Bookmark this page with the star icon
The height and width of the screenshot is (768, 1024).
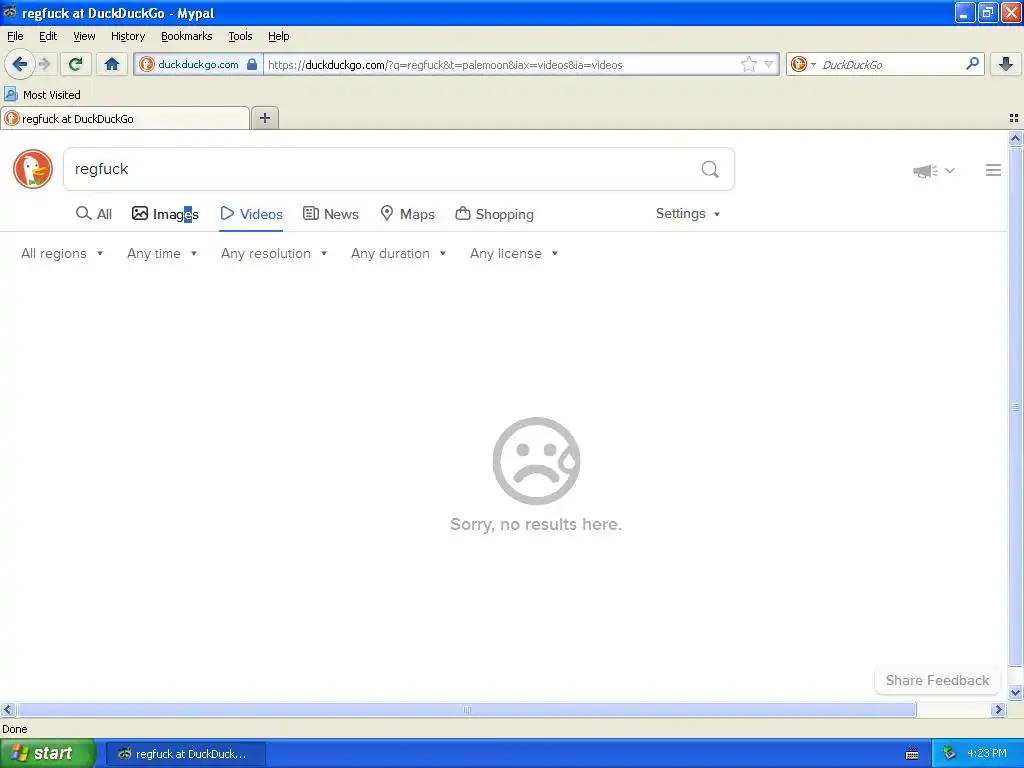pos(748,64)
